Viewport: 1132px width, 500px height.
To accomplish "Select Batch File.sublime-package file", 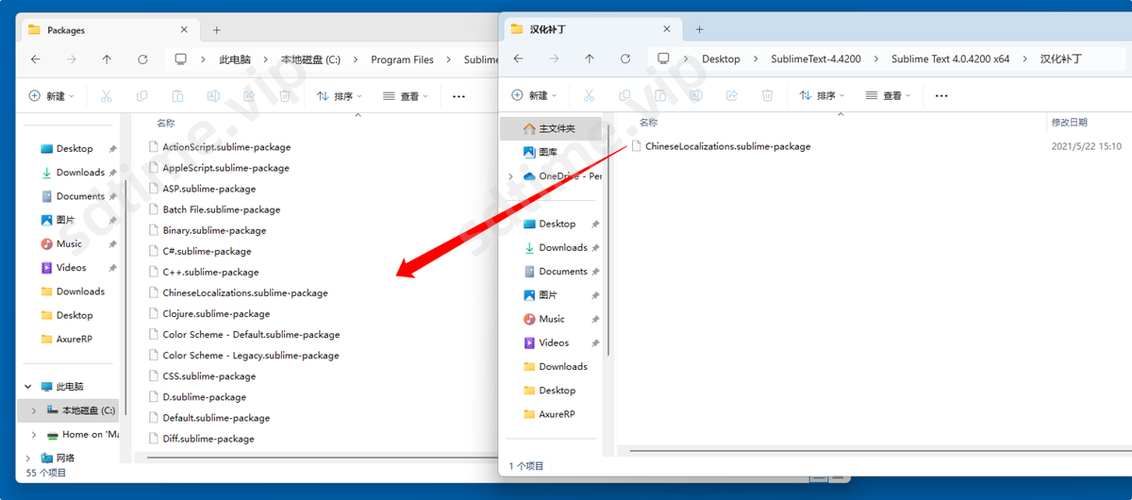I will point(222,210).
